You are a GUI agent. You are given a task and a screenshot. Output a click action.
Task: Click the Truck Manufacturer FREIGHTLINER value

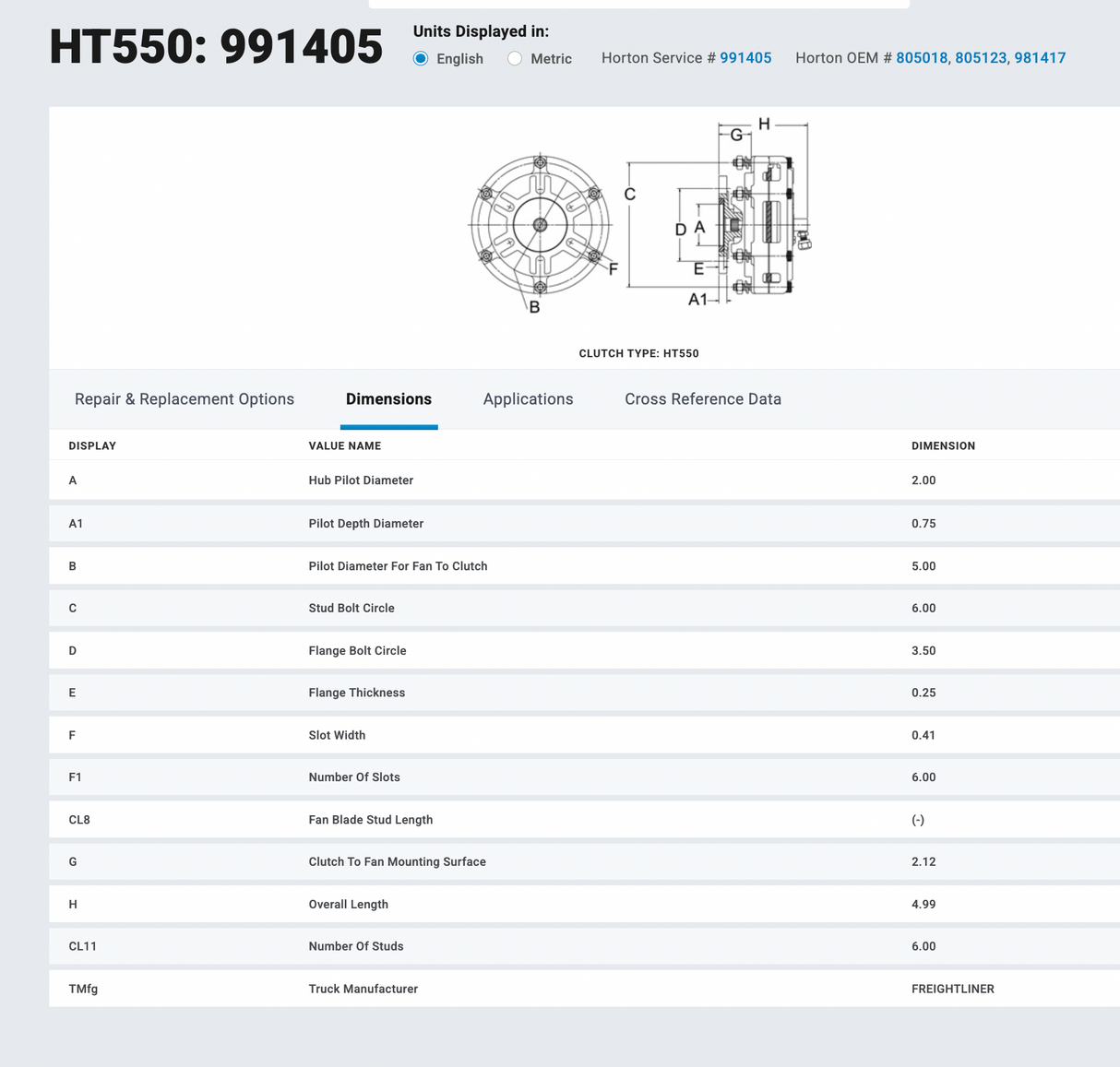952,990
